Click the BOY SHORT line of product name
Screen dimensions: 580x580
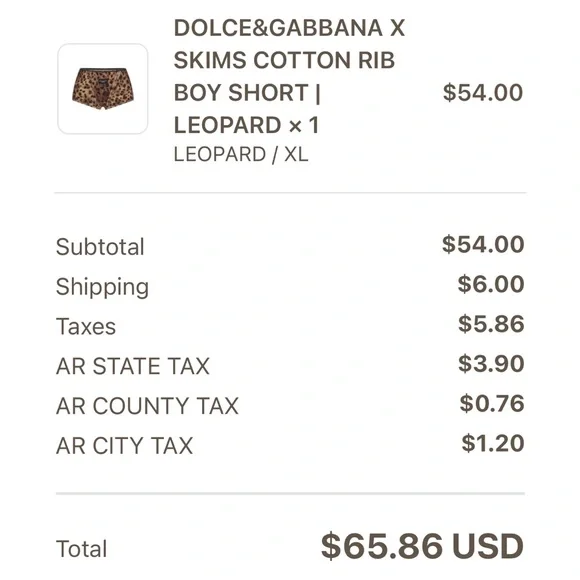point(247,92)
